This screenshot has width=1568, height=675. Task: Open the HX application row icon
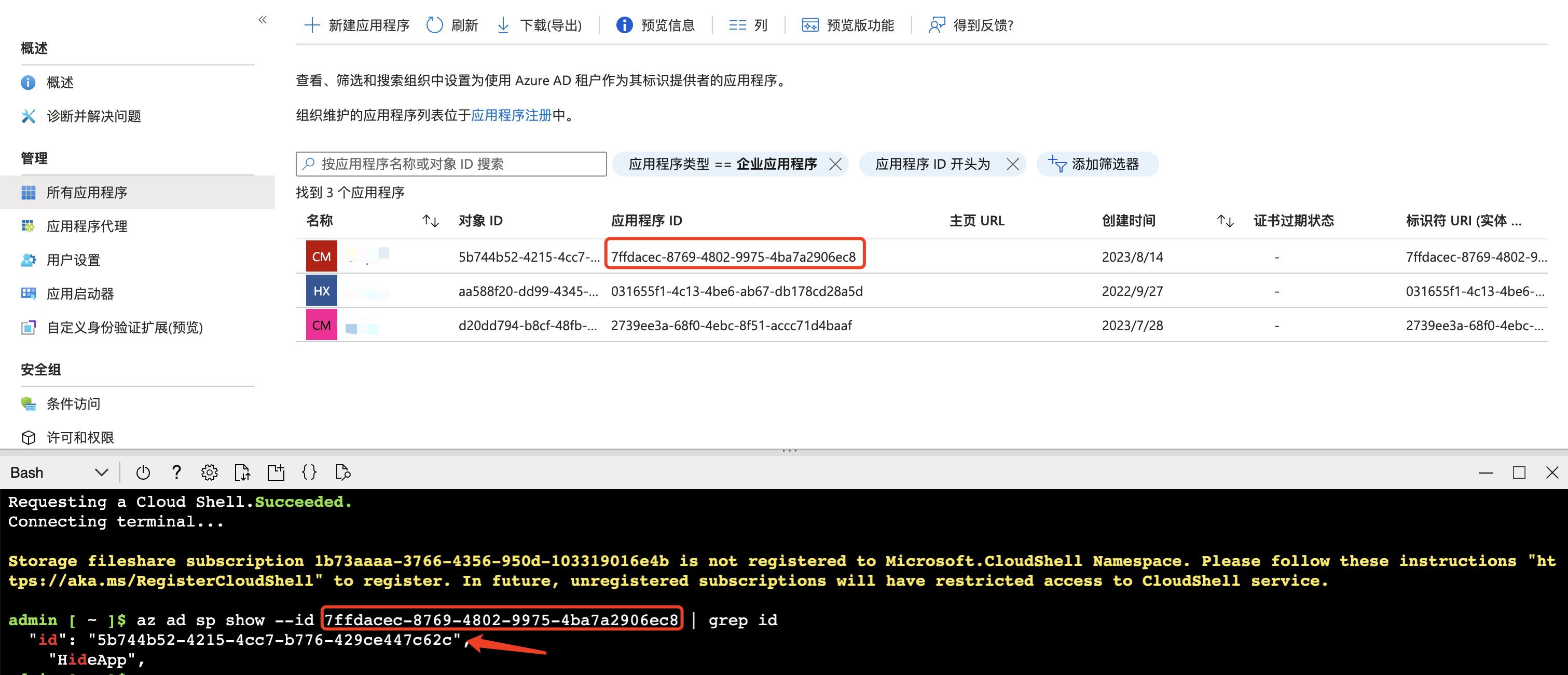pos(321,291)
